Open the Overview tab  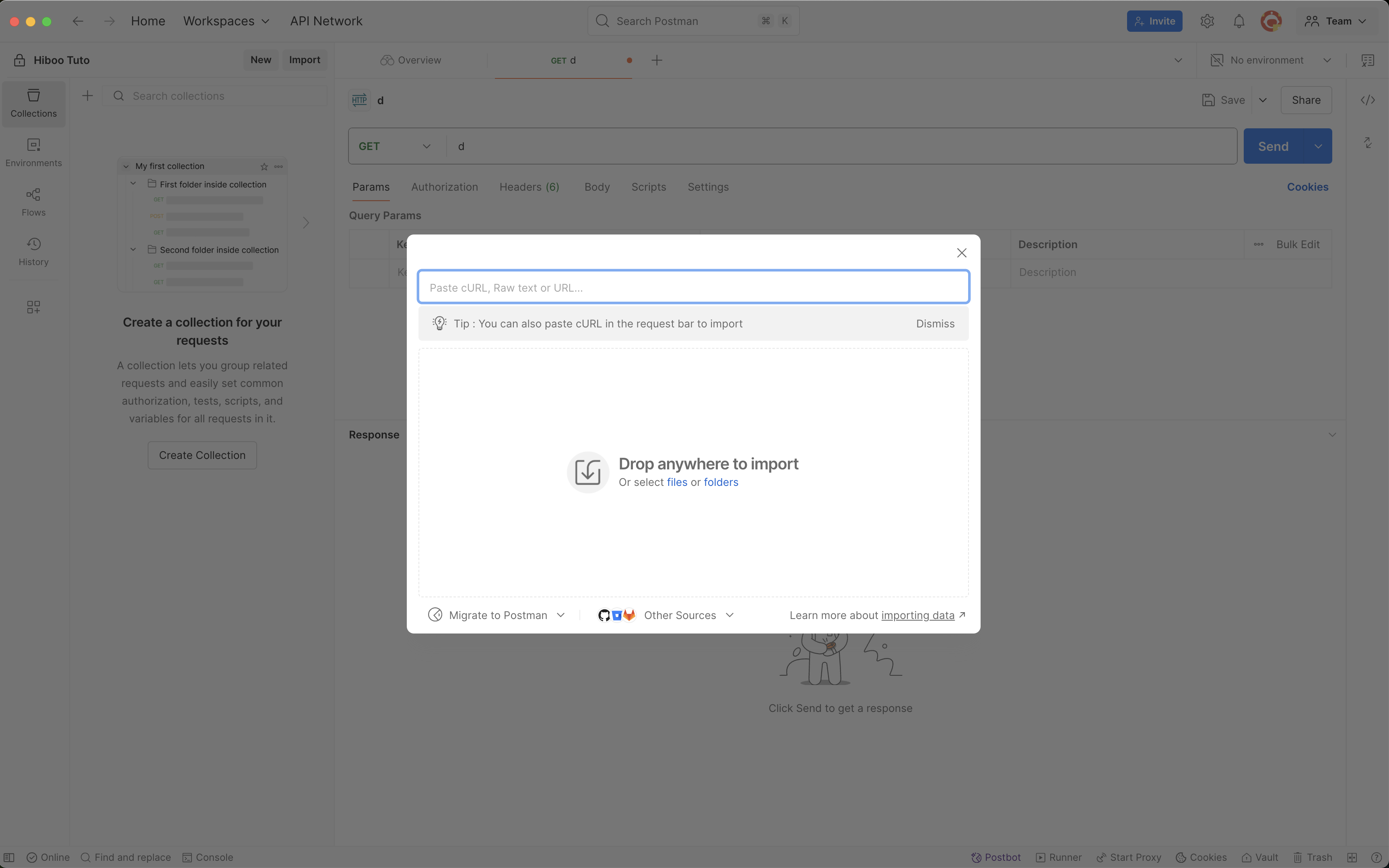[x=411, y=60]
